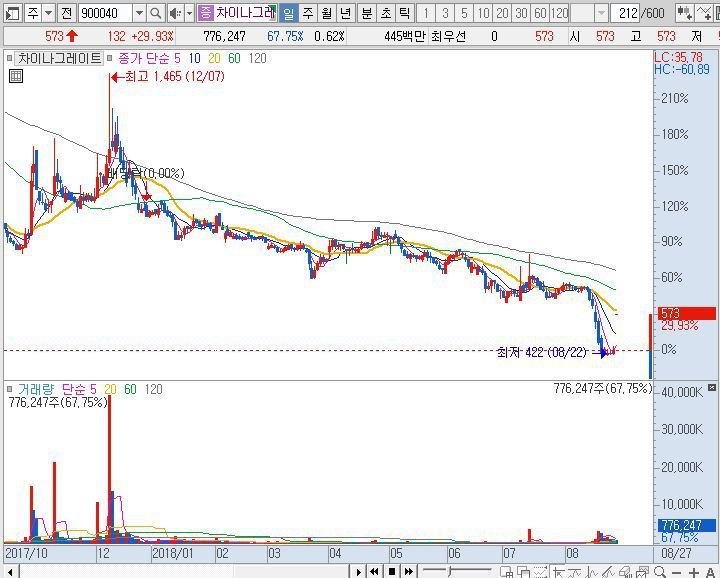Select the 주 weekly period button
This screenshot has height=578, width=720.
click(308, 13)
